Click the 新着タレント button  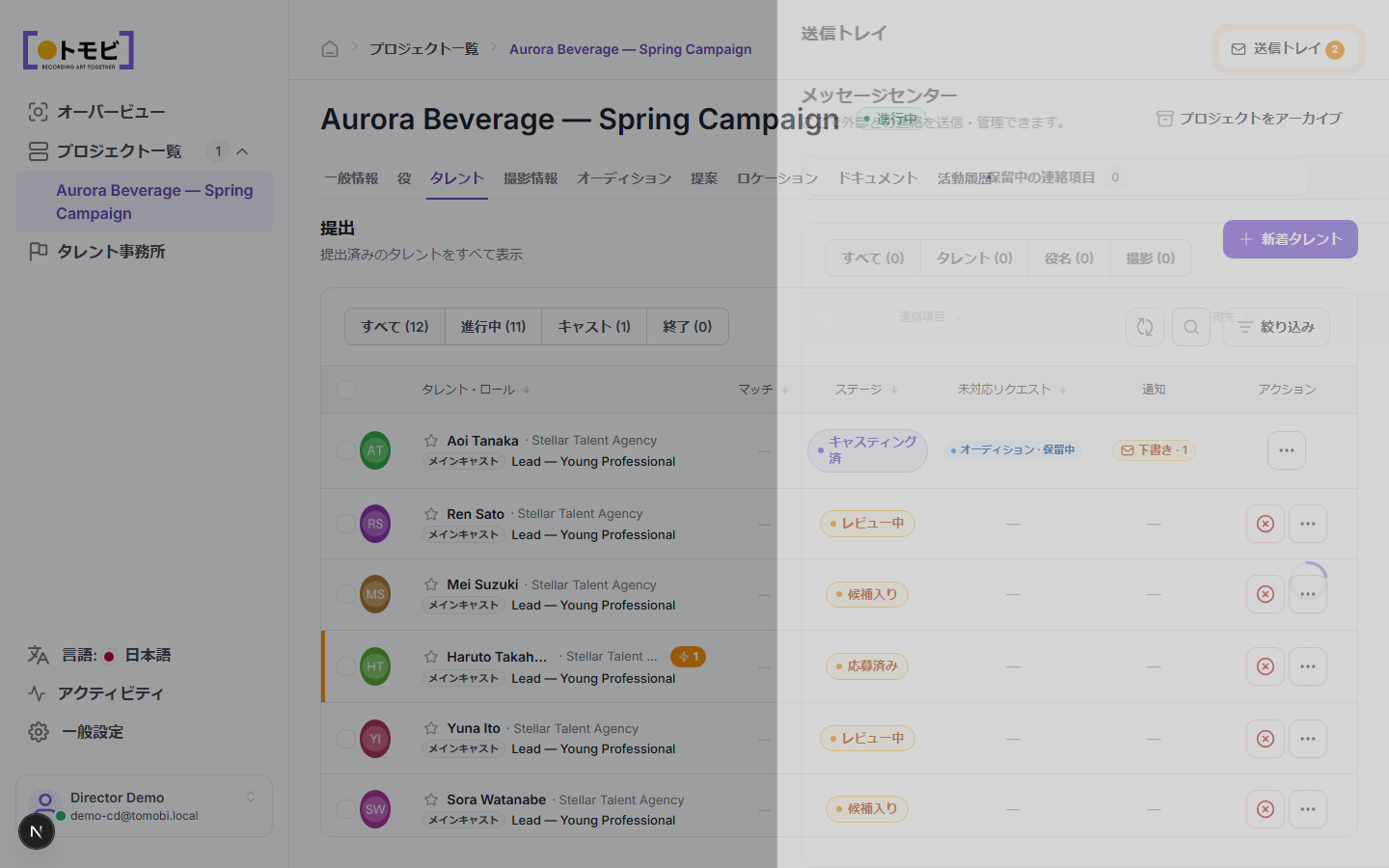pyautogui.click(x=1291, y=239)
